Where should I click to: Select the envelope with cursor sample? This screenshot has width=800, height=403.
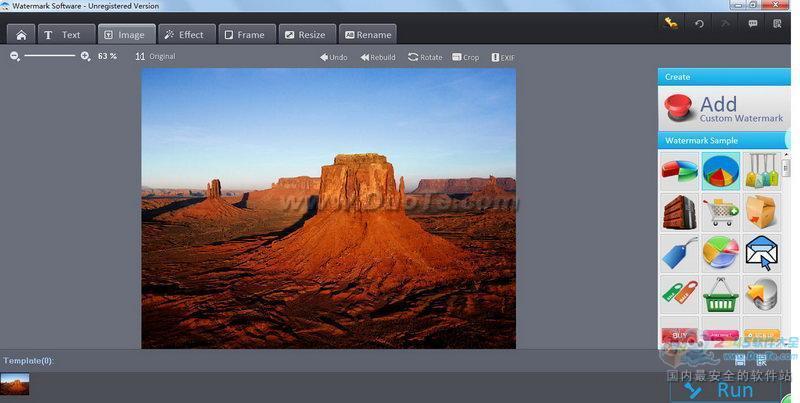coord(761,254)
